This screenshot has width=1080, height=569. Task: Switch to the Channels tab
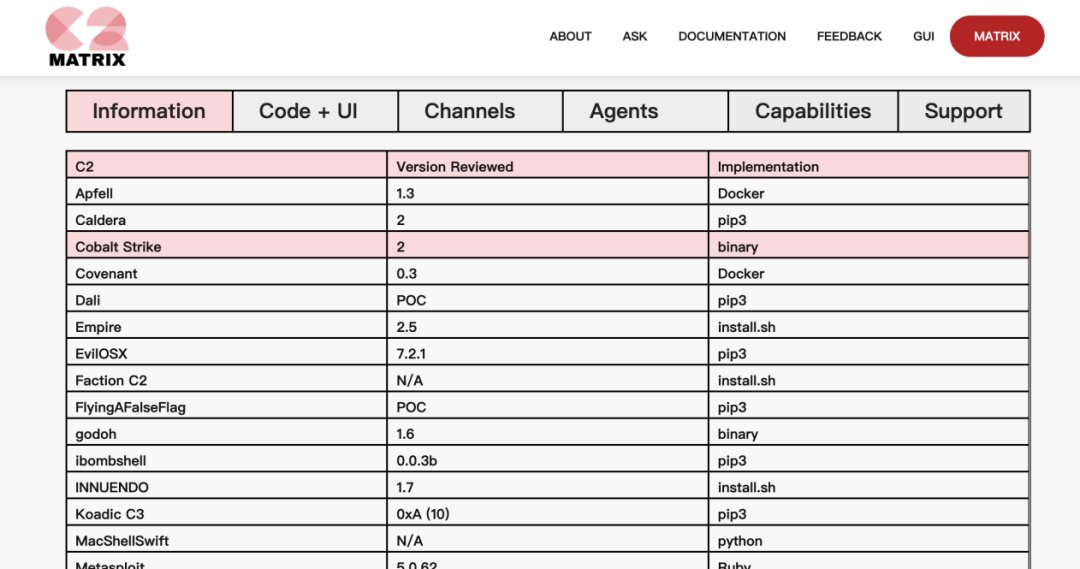pyautogui.click(x=480, y=111)
